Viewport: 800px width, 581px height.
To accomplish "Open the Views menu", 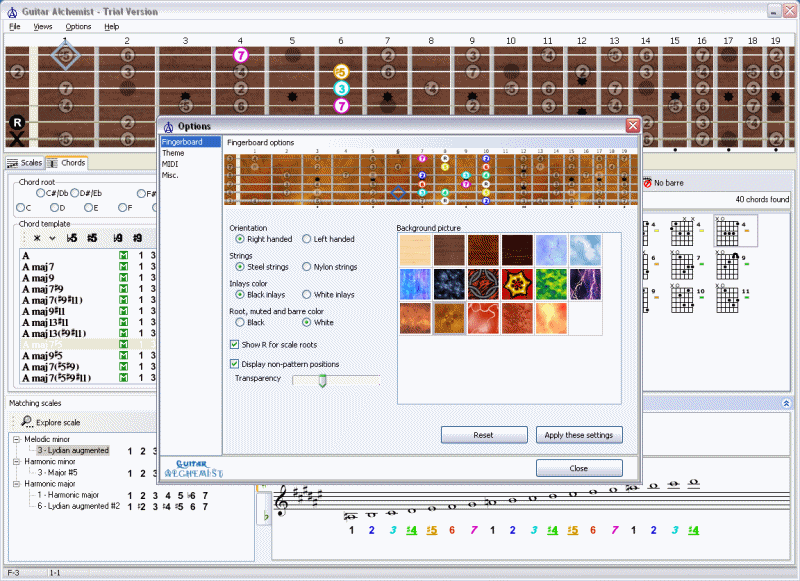I will point(43,26).
